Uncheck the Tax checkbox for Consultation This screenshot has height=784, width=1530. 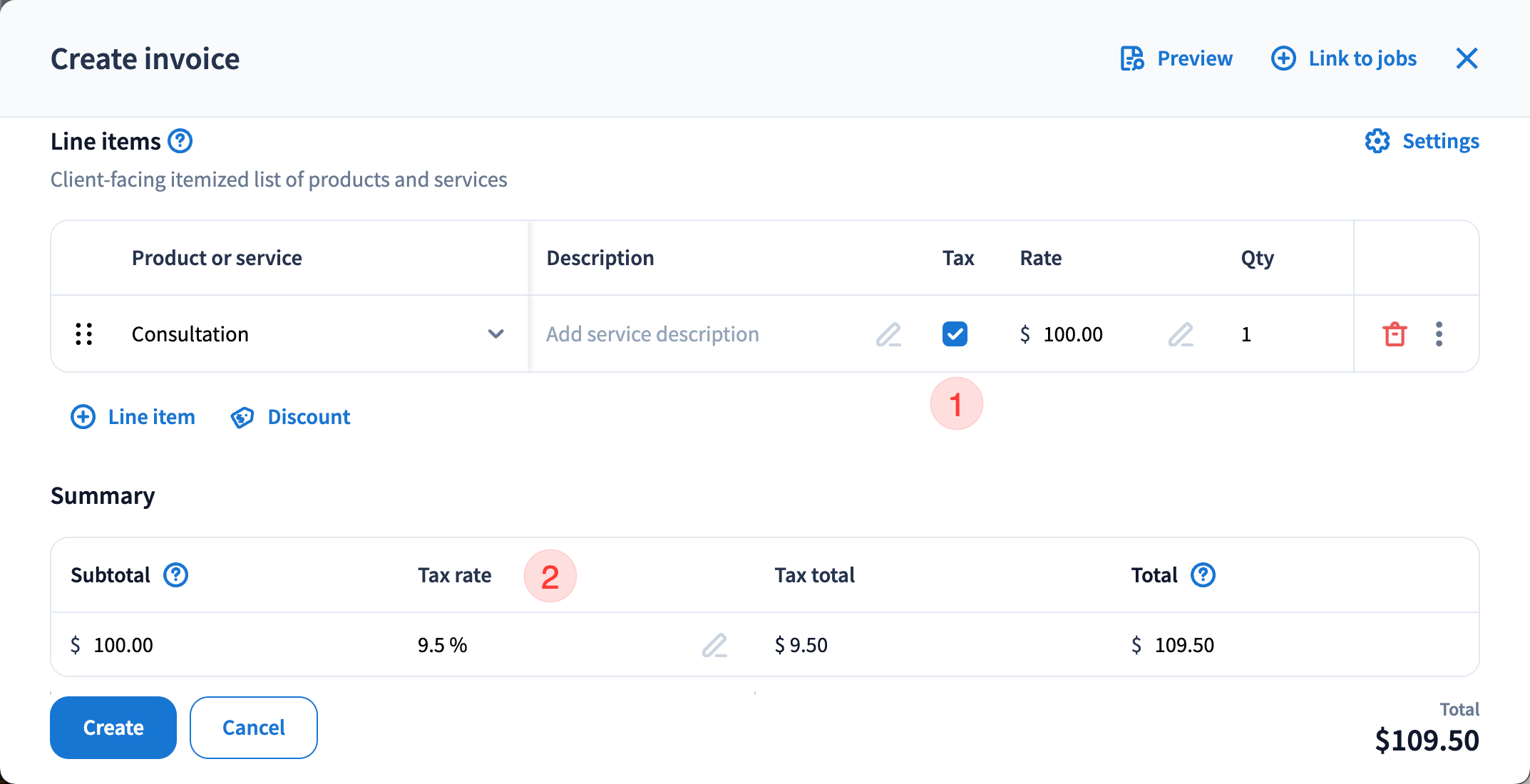click(955, 334)
